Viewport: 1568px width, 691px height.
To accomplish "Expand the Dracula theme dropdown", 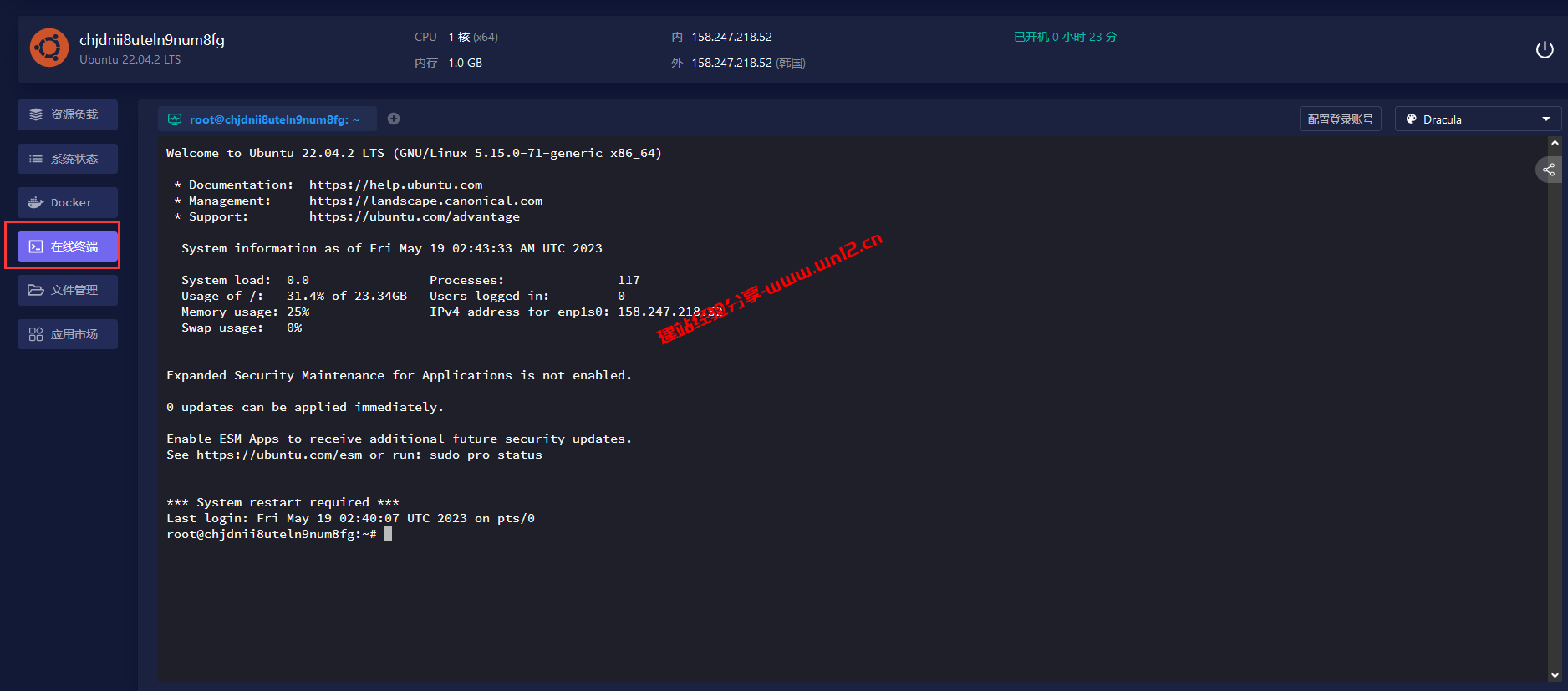I will [1477, 119].
